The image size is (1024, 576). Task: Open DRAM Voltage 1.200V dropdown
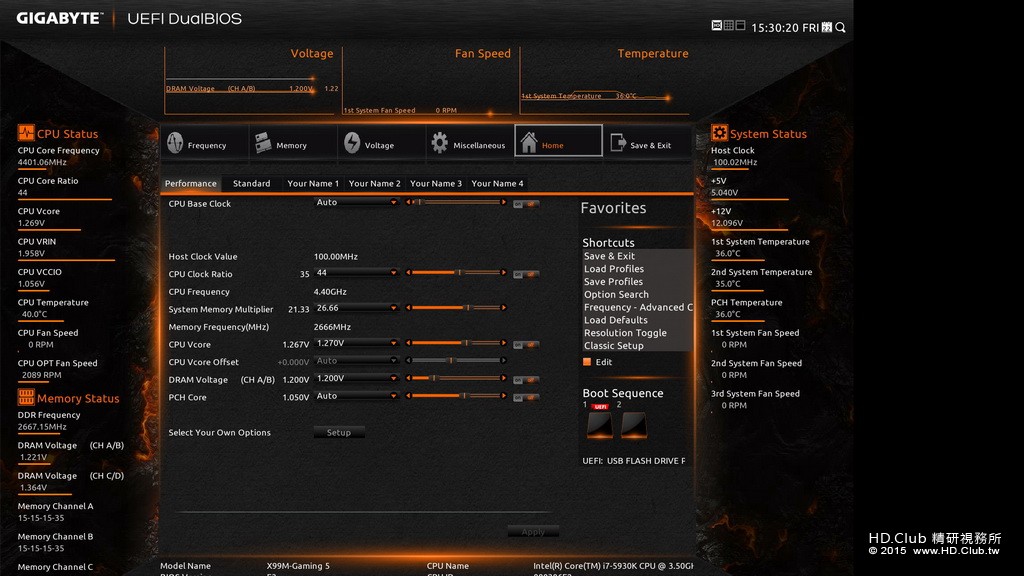point(356,379)
